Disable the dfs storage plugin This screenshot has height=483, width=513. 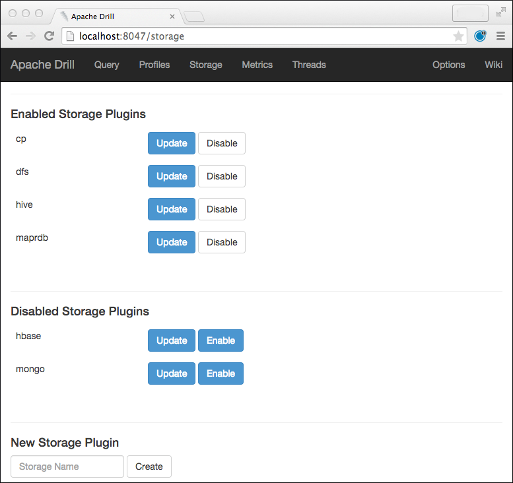click(222, 176)
